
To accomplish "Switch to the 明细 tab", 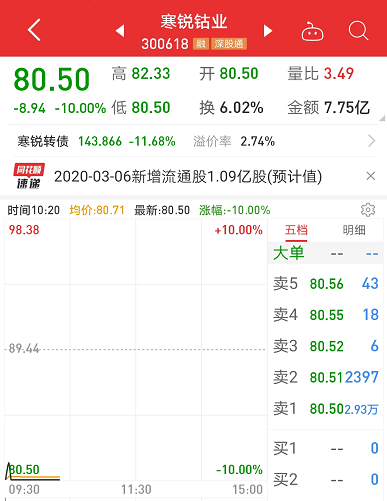I will [354, 230].
